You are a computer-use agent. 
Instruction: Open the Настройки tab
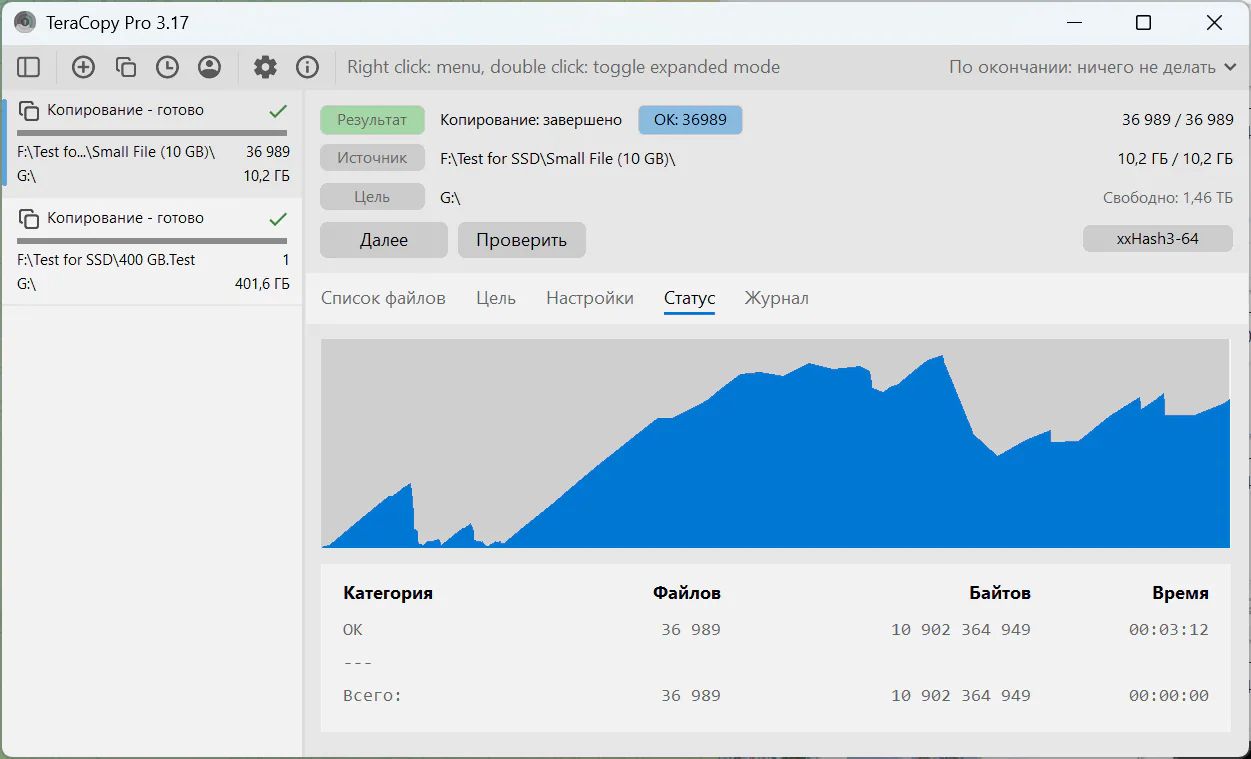point(590,298)
